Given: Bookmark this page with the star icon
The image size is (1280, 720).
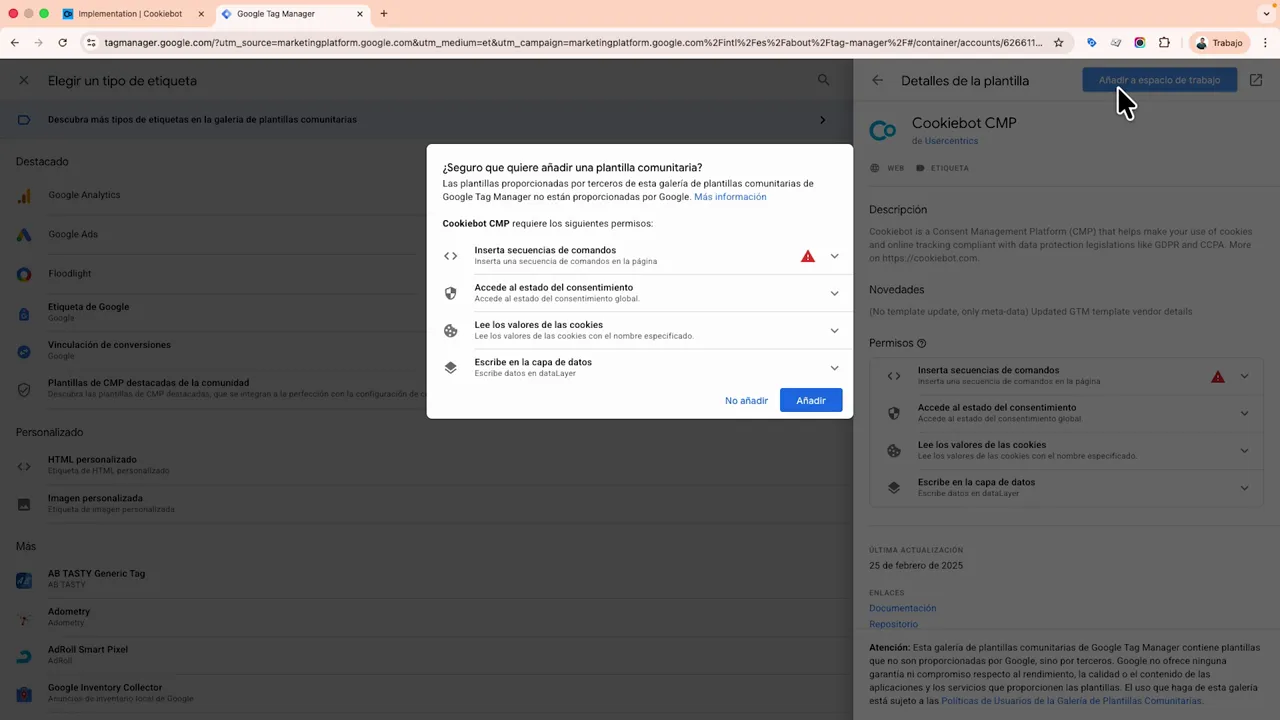Looking at the screenshot, I should pyautogui.click(x=1058, y=43).
